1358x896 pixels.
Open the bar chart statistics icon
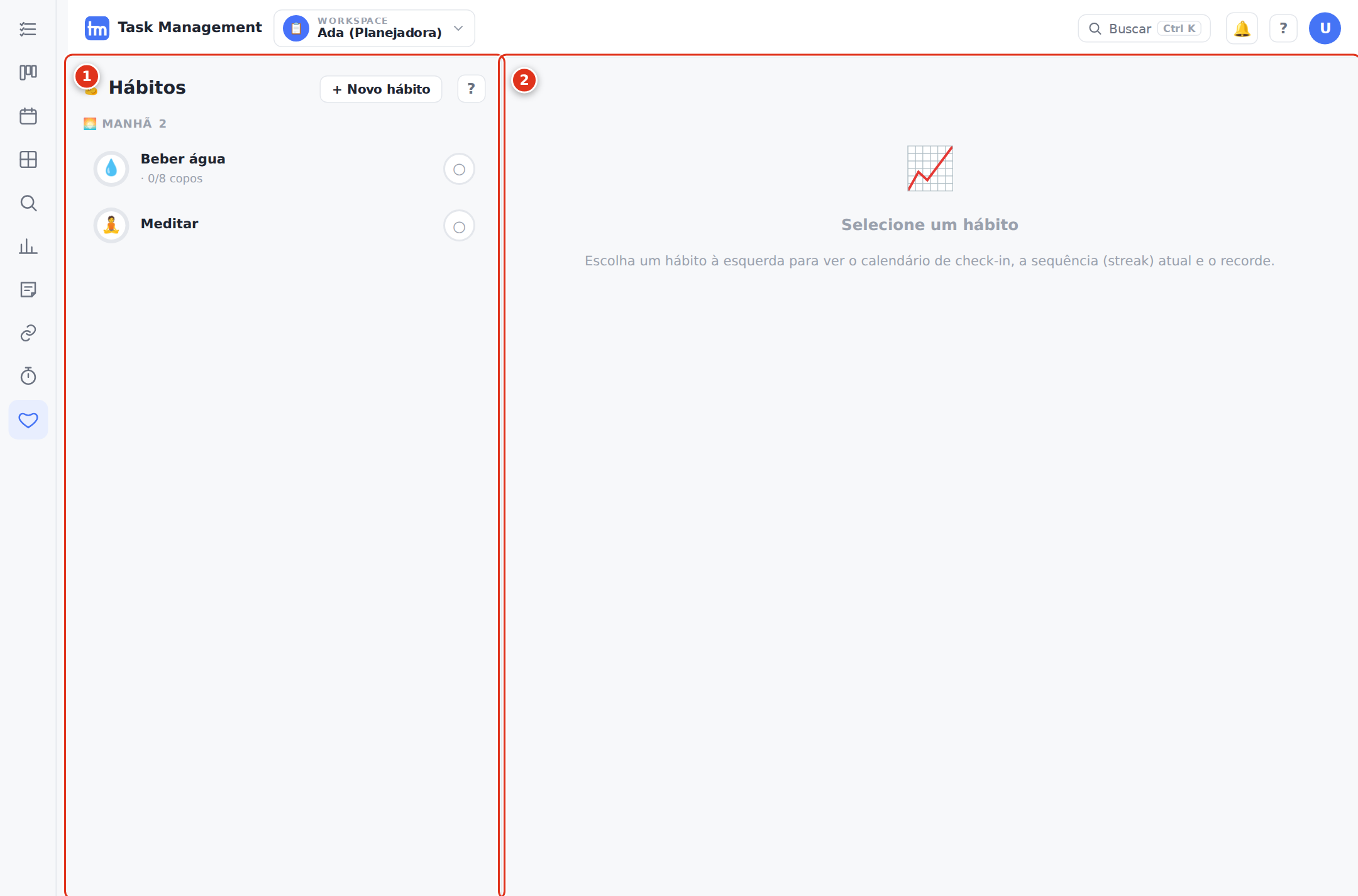click(x=28, y=246)
